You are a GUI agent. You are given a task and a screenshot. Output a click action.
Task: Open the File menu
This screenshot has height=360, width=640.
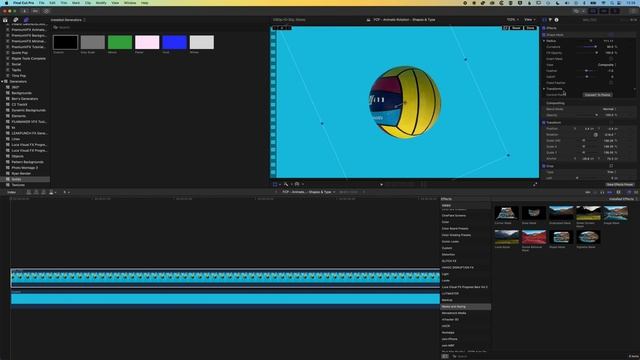[42, 3]
